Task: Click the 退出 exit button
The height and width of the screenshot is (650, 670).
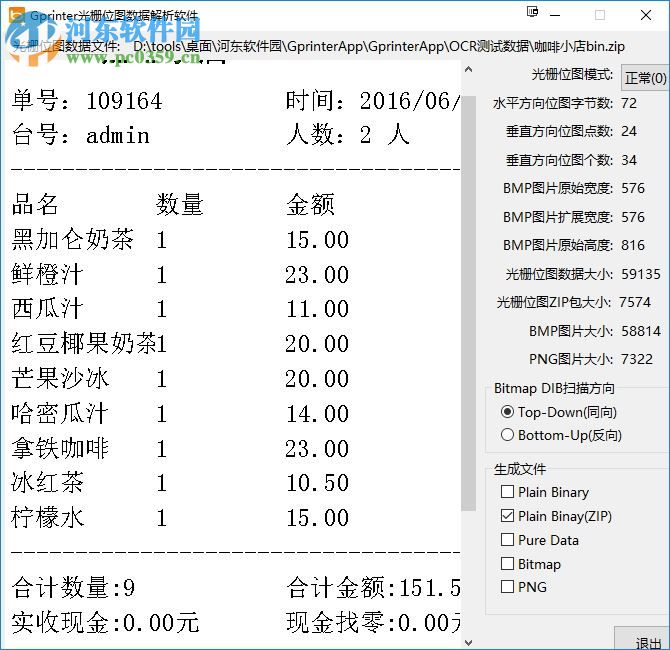Action: pos(642,638)
